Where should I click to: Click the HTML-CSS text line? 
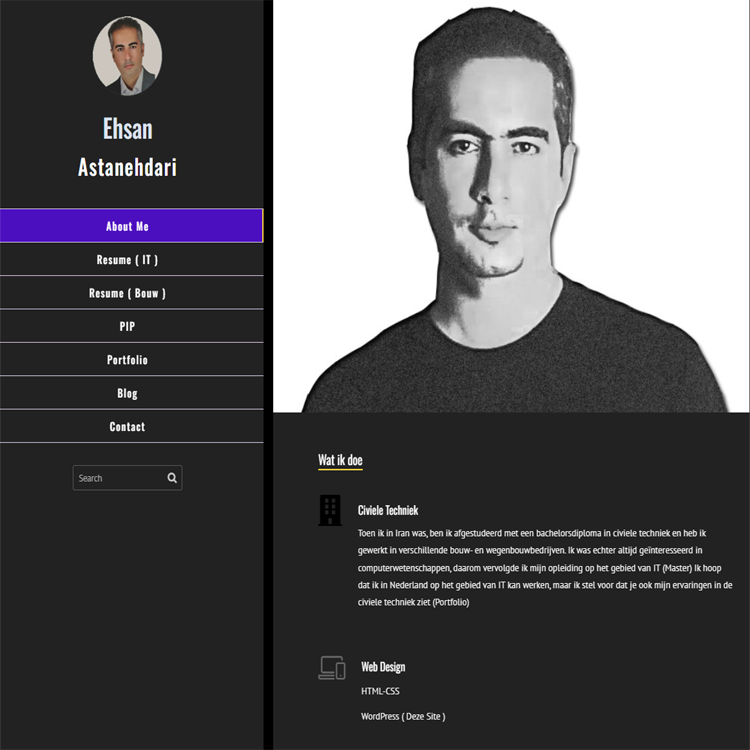(x=380, y=691)
